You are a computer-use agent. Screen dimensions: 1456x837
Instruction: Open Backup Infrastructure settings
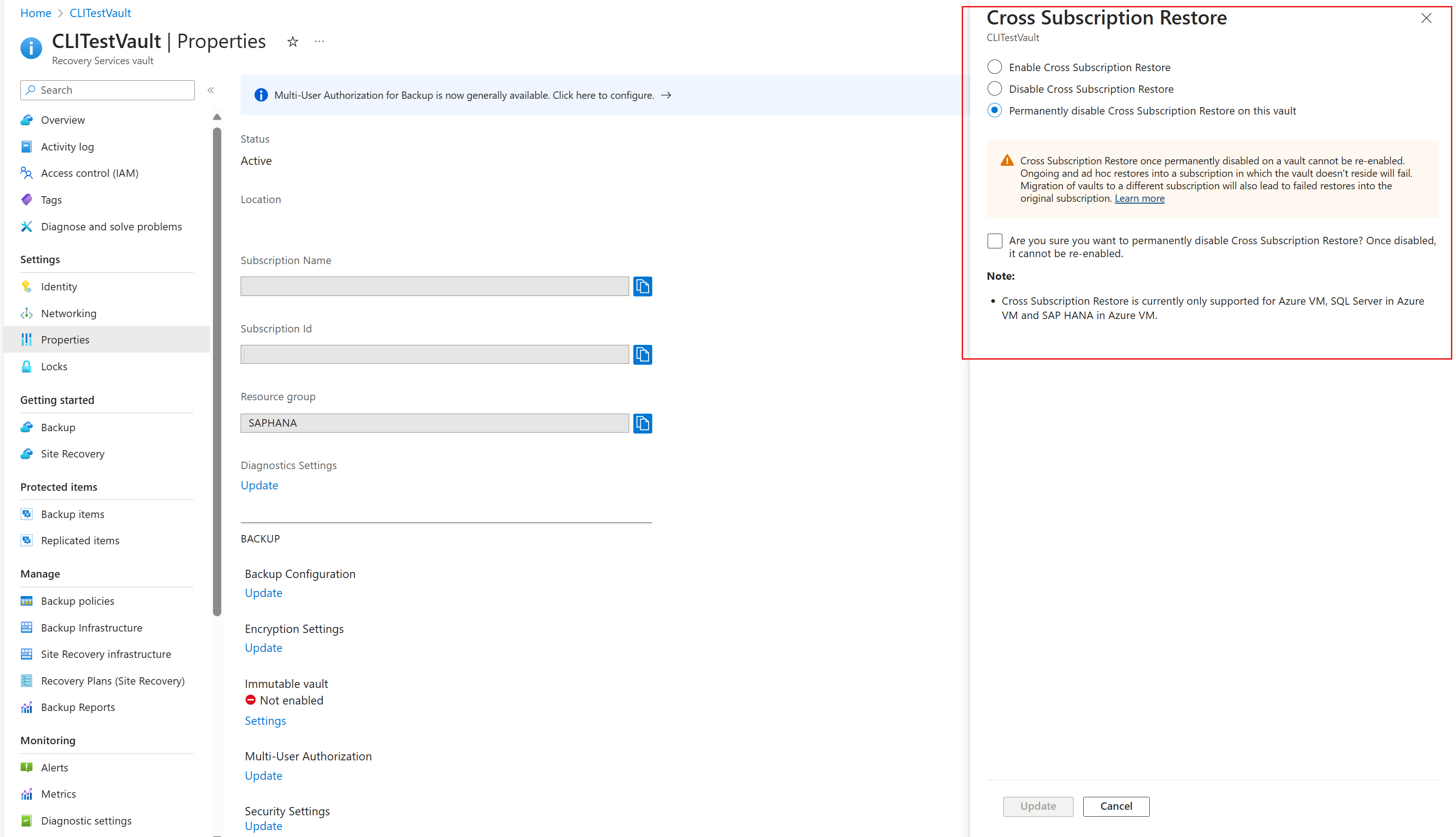point(91,627)
